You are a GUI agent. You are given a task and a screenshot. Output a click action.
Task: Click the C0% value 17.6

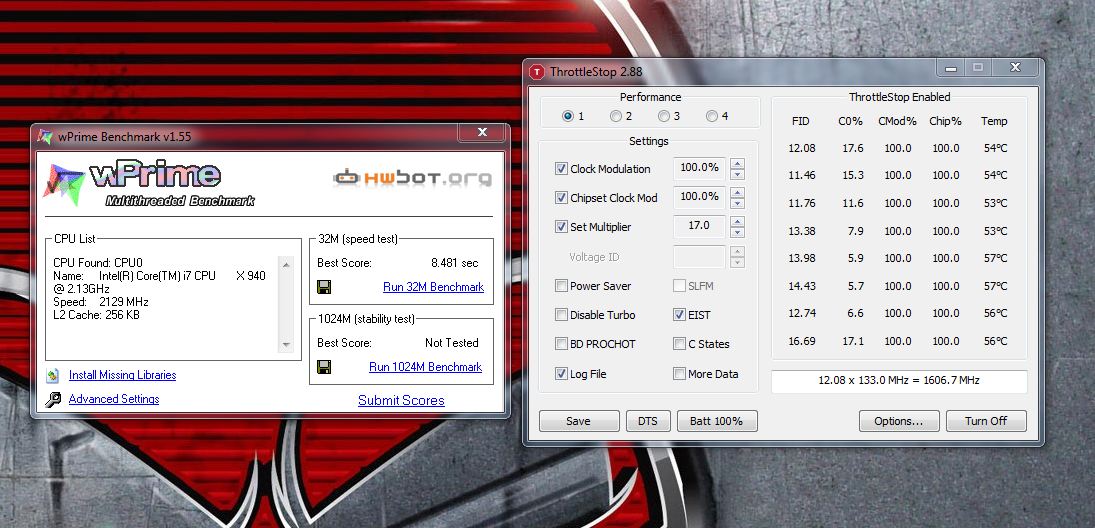tap(853, 148)
